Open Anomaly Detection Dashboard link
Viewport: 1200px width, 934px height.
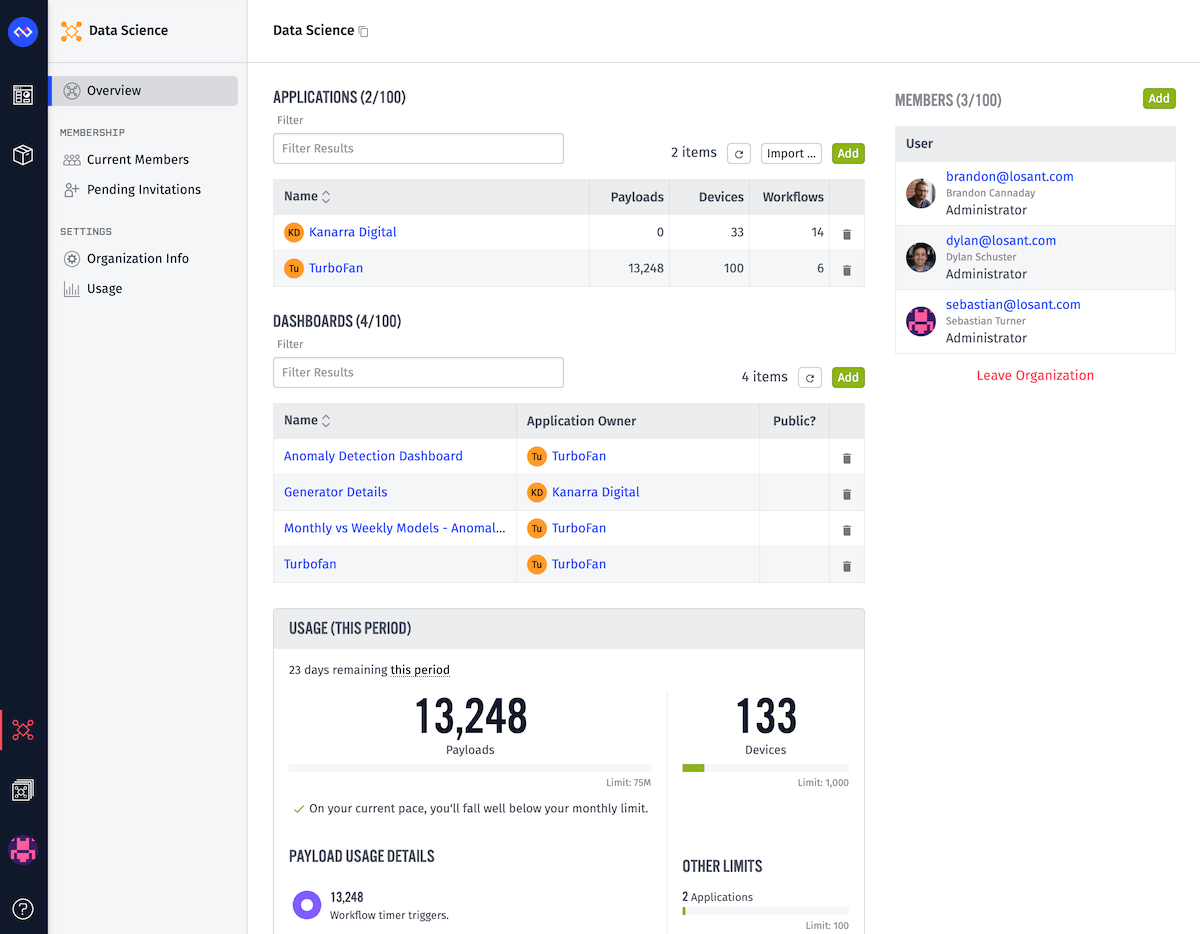tap(373, 456)
